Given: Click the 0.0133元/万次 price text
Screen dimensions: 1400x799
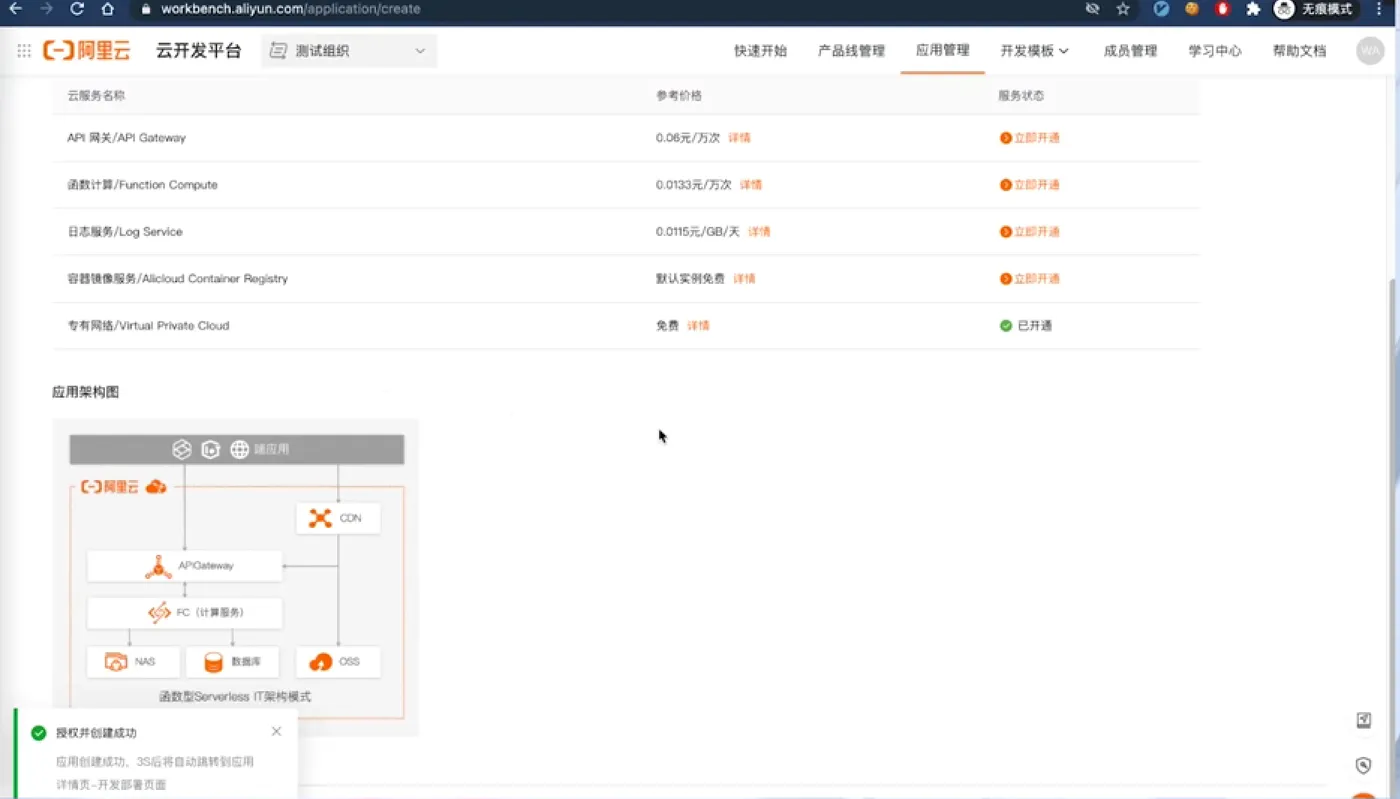Looking at the screenshot, I should pyautogui.click(x=694, y=185).
